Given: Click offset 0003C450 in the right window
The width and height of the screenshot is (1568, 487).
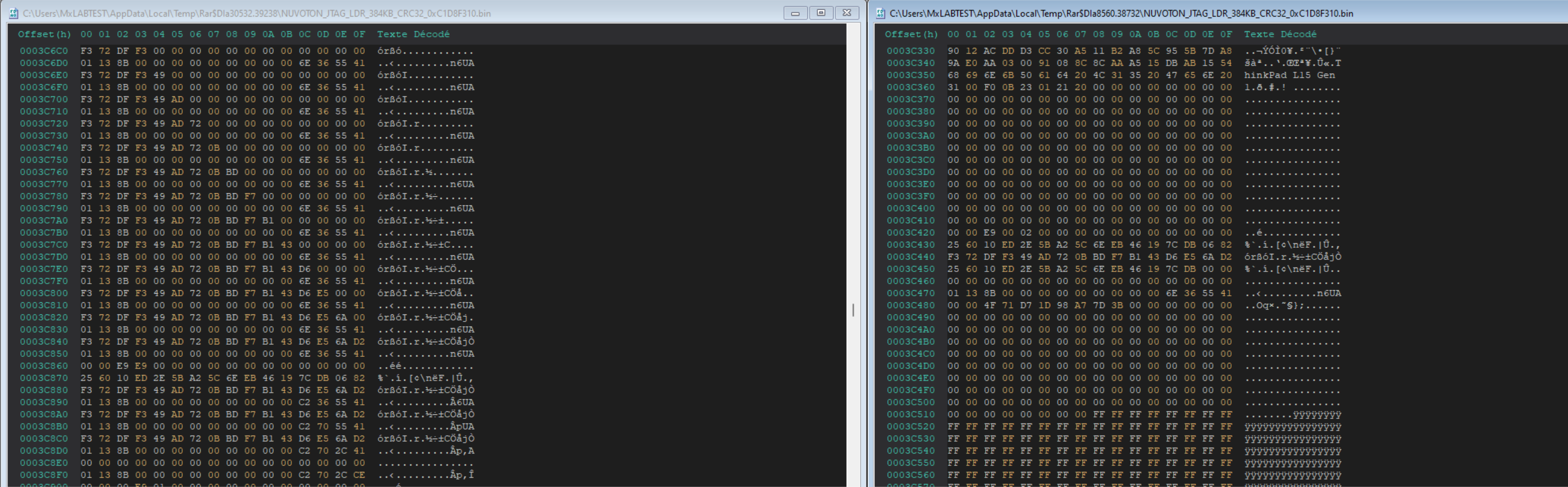Looking at the screenshot, I should [x=911, y=269].
